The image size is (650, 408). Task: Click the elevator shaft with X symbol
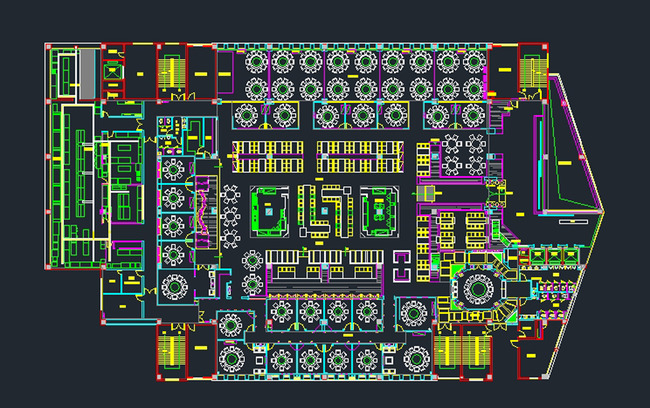click(x=113, y=72)
